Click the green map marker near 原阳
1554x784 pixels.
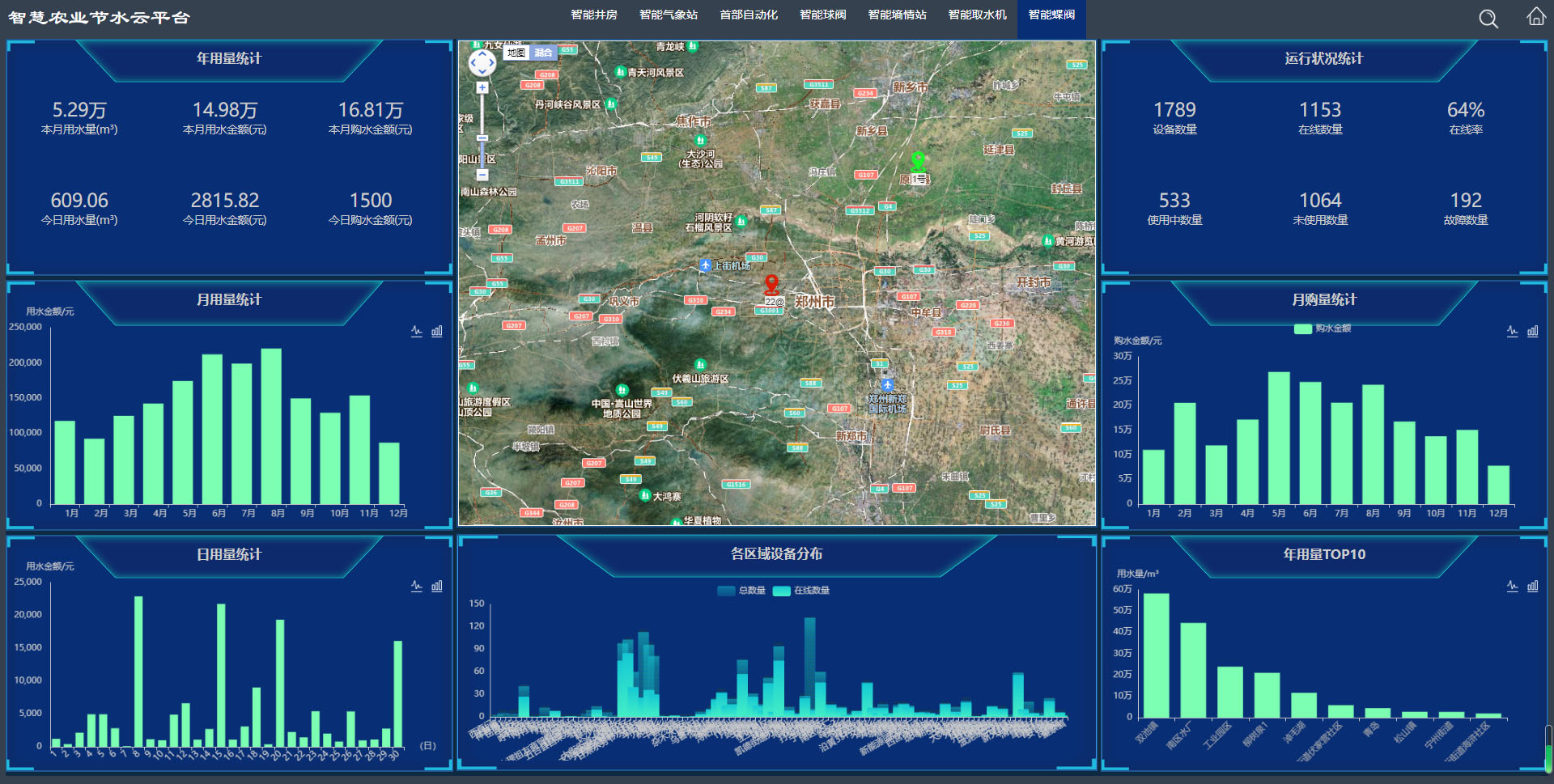917,160
